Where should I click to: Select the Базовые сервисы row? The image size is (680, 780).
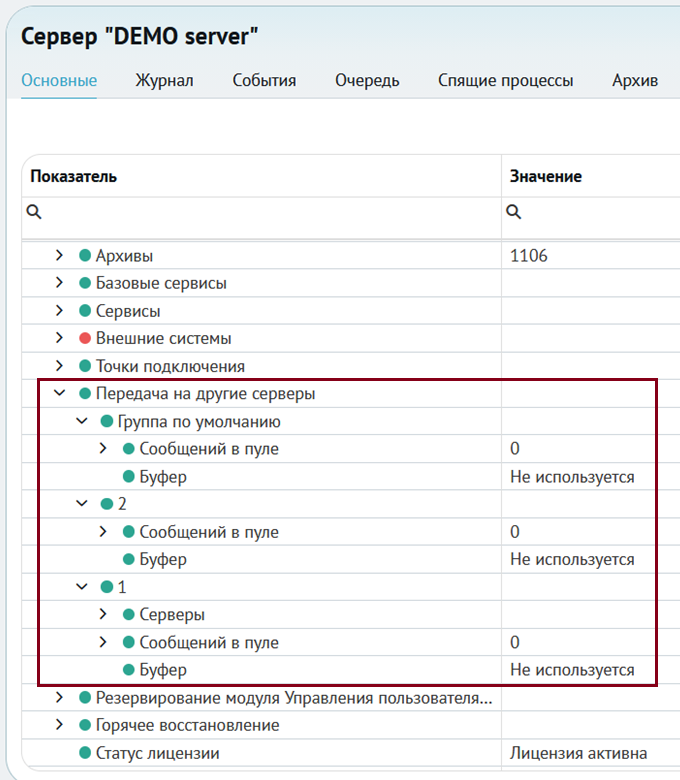tap(262, 283)
